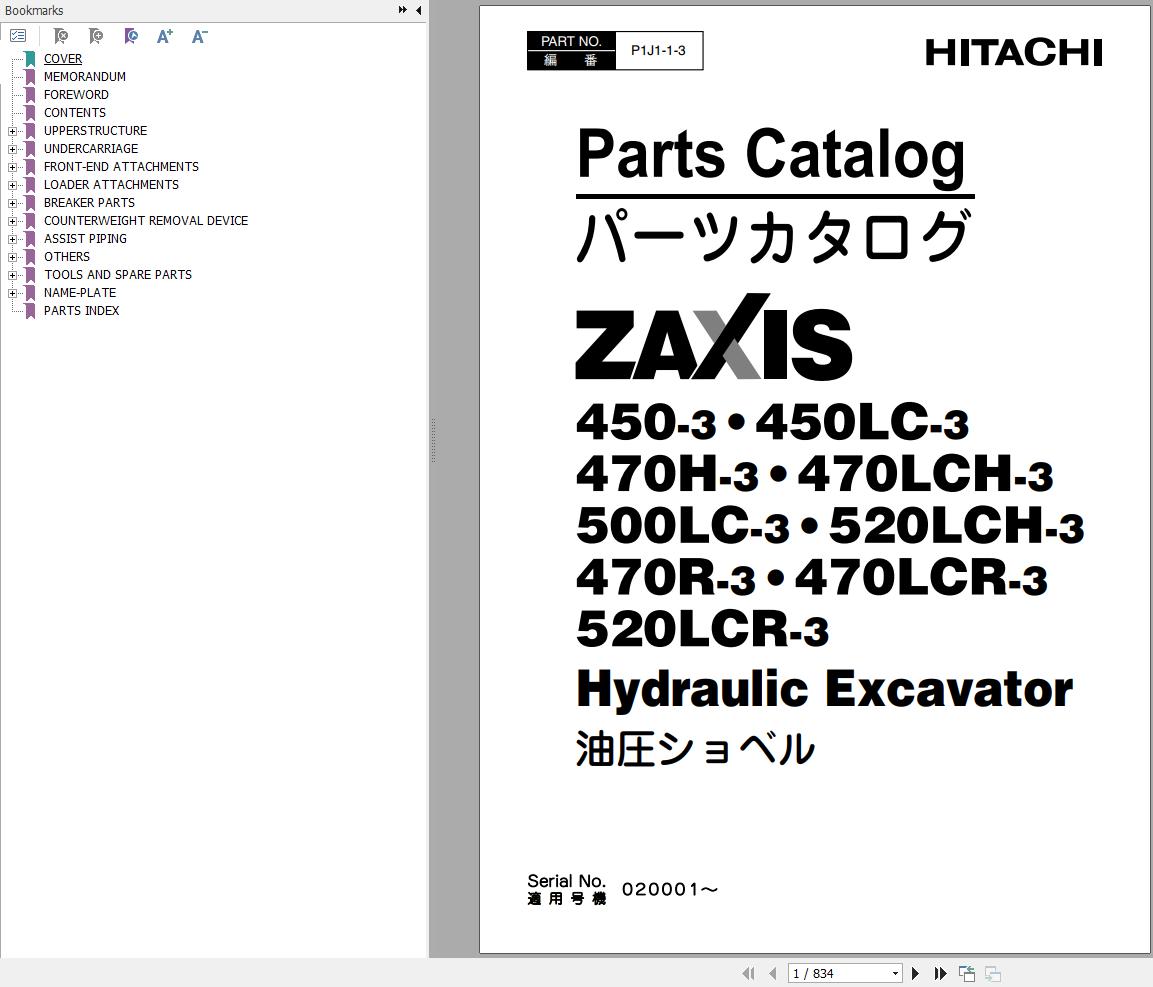The width and height of the screenshot is (1153, 987).
Task: Click the teal COVER bookmark icon
Action: click(x=30, y=59)
